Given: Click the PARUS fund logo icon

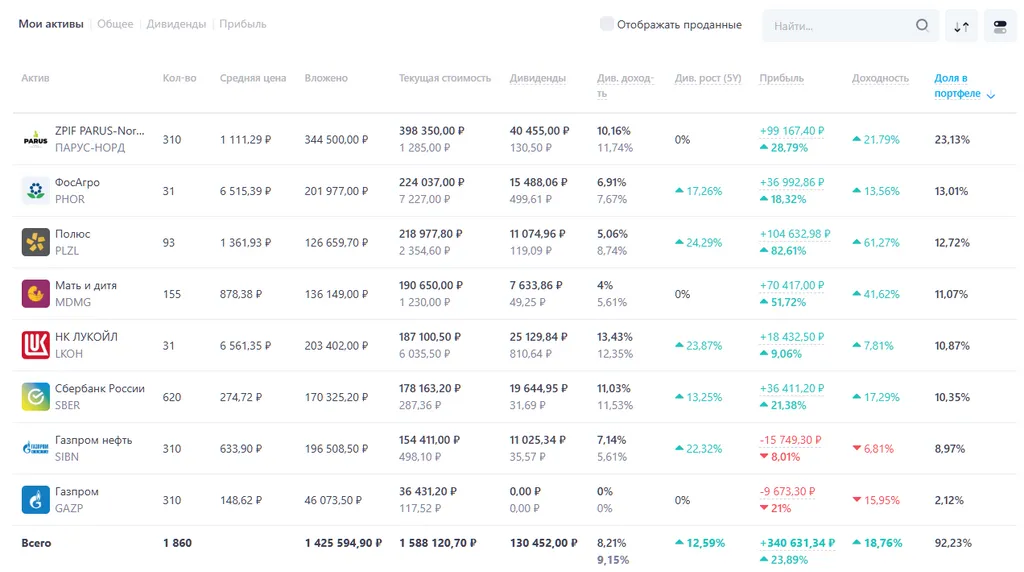Looking at the screenshot, I should 35,140.
